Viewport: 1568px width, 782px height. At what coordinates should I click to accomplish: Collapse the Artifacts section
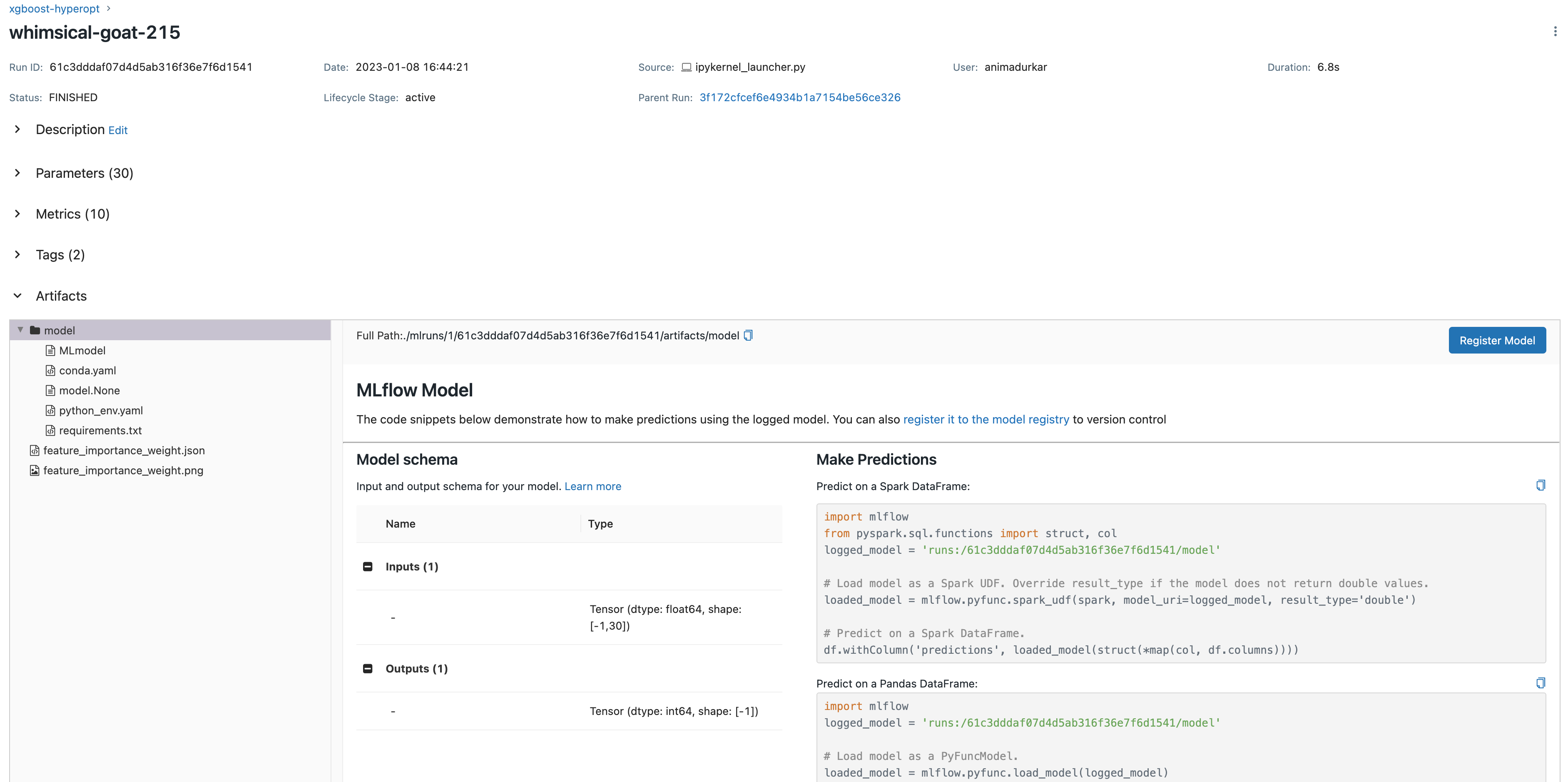(17, 296)
